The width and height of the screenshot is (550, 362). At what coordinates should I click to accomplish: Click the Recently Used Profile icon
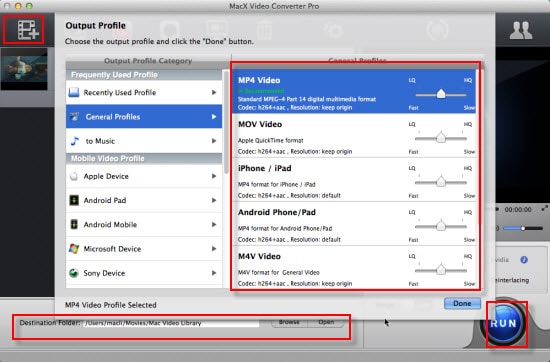[74, 92]
